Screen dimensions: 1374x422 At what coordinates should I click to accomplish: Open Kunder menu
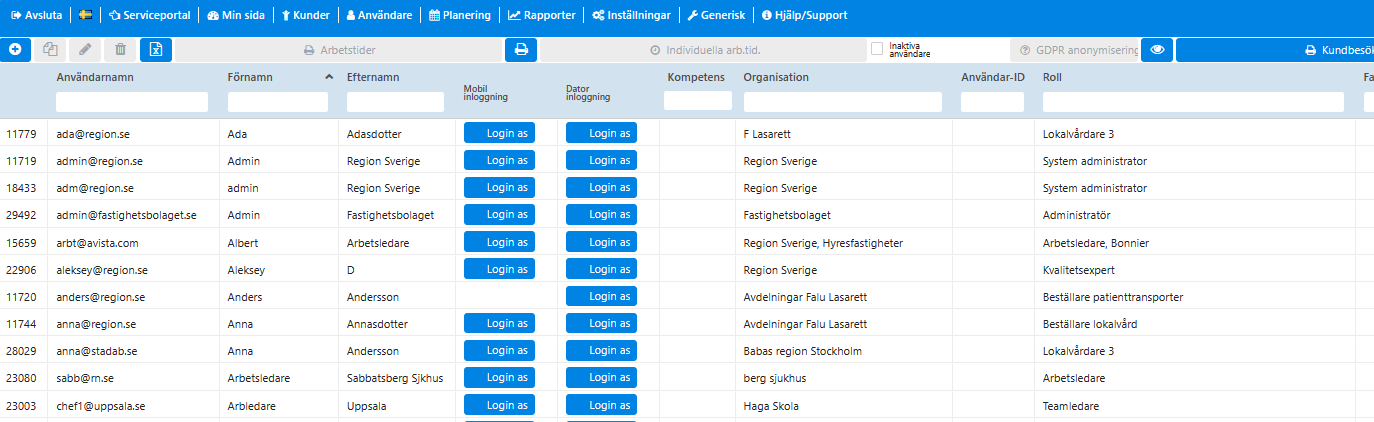point(306,15)
